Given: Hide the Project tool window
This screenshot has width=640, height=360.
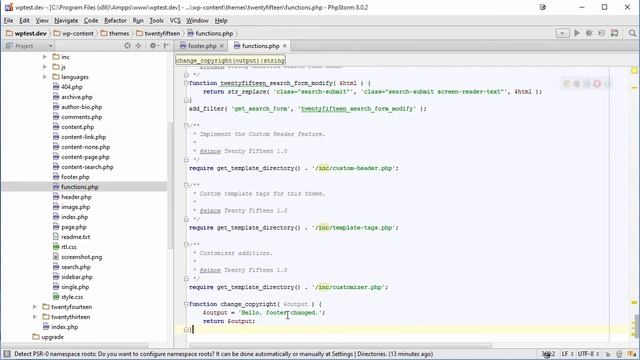Looking at the screenshot, I should 166,46.
